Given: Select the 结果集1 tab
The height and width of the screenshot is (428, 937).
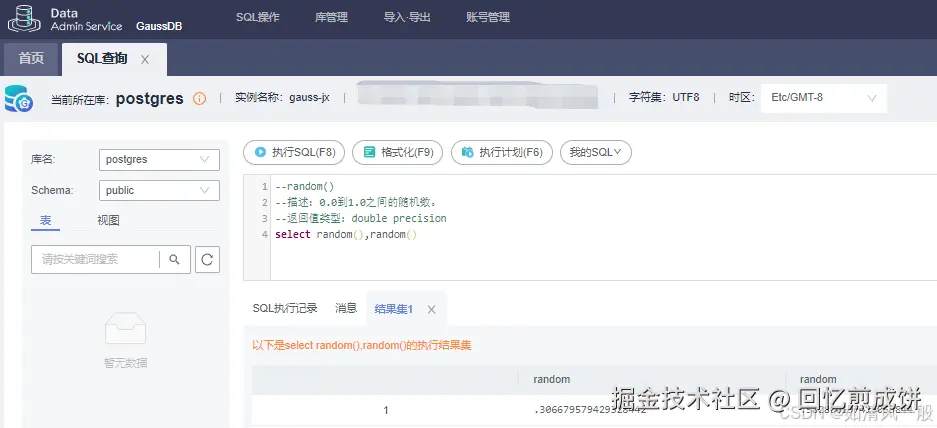Looking at the screenshot, I should pyautogui.click(x=394, y=309).
